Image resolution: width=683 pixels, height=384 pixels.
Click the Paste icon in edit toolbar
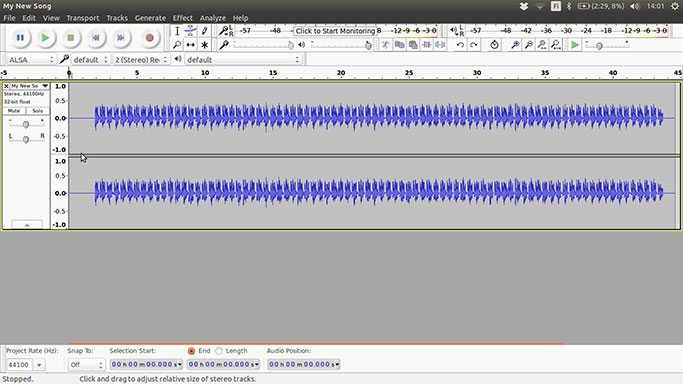click(x=413, y=45)
